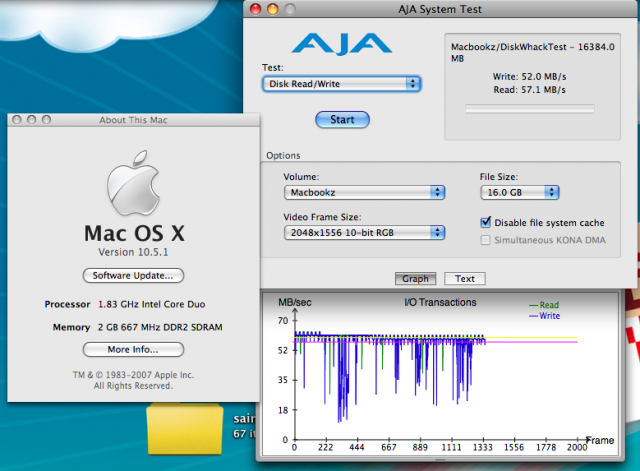Minimize the About This Mac window
The image size is (640, 471).
pyautogui.click(x=31, y=120)
